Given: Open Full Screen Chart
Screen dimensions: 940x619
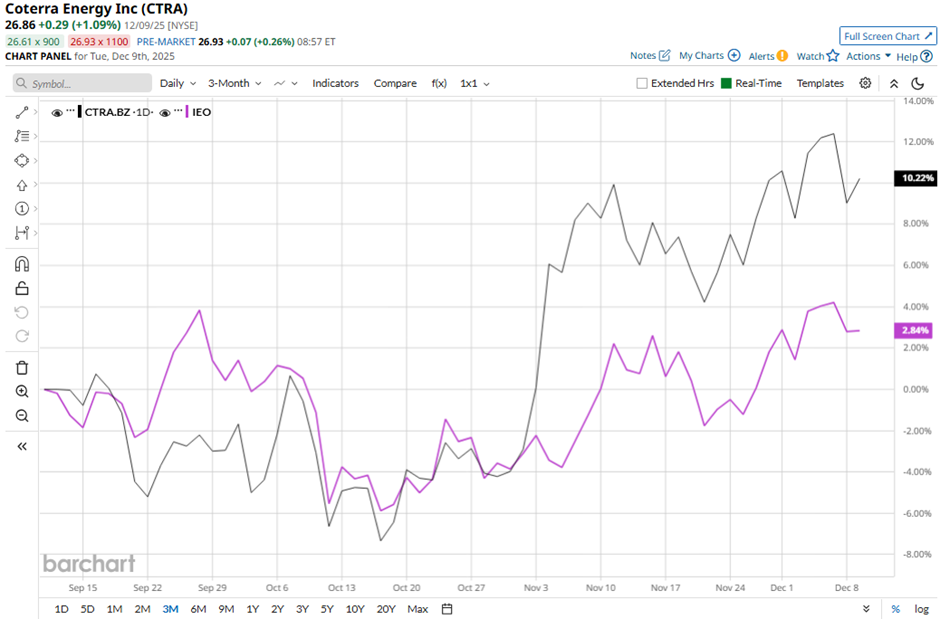Looking at the screenshot, I should [x=888, y=36].
